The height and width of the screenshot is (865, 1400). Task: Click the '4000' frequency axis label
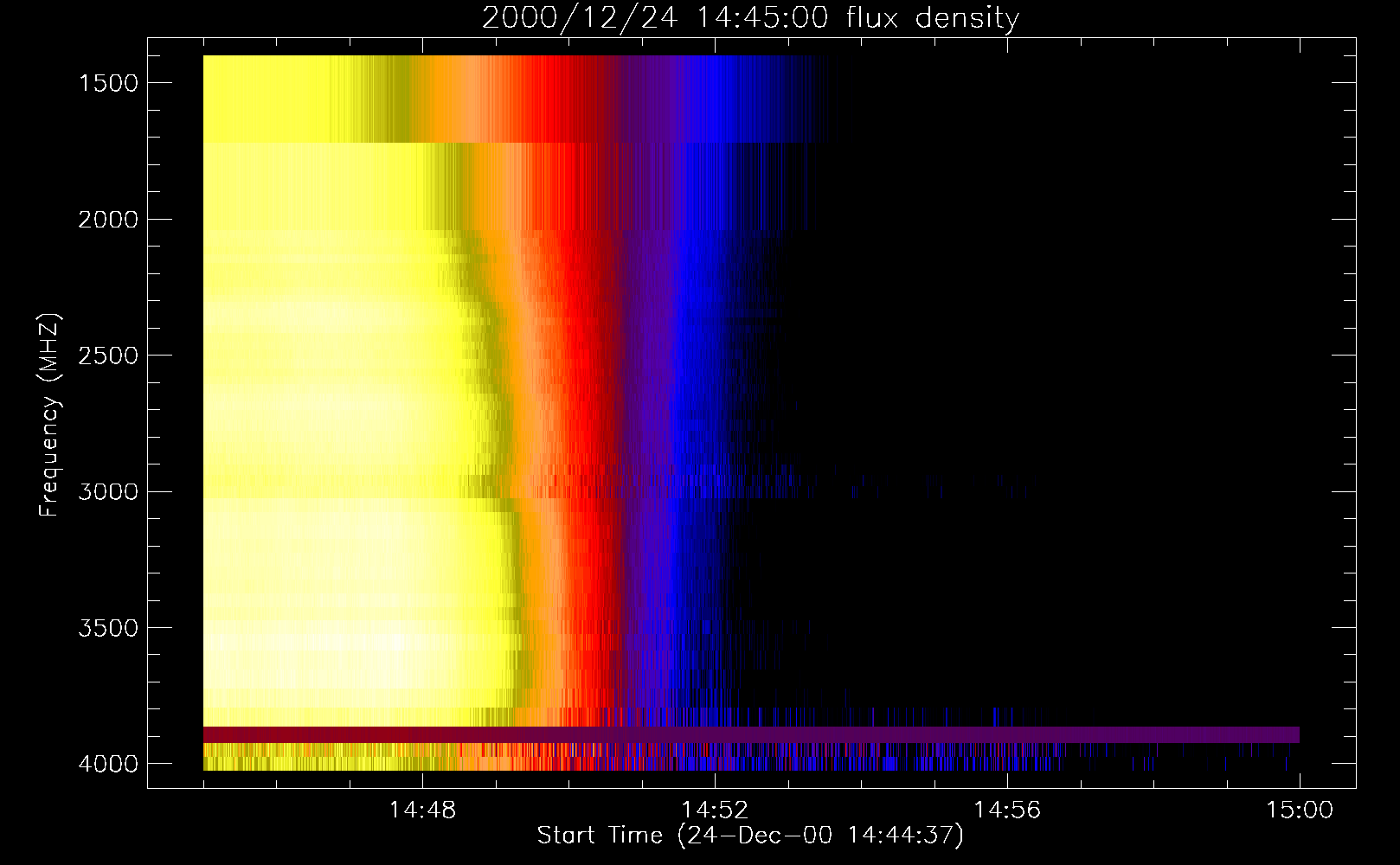(x=108, y=764)
